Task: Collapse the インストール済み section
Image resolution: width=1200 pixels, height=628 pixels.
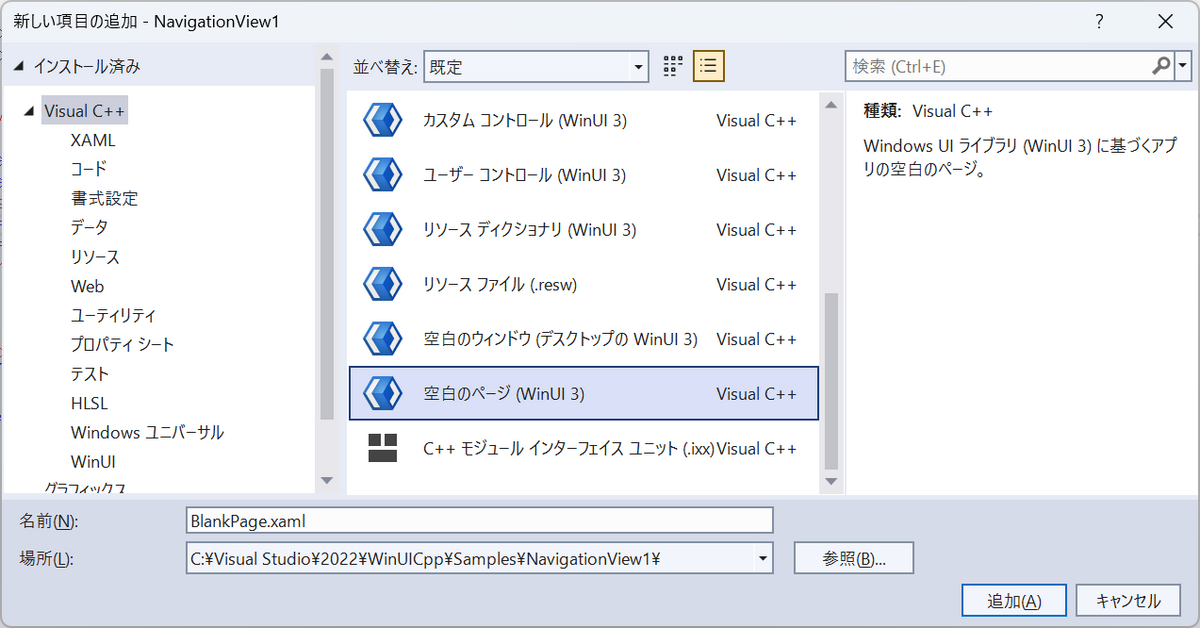Action: pos(17,67)
